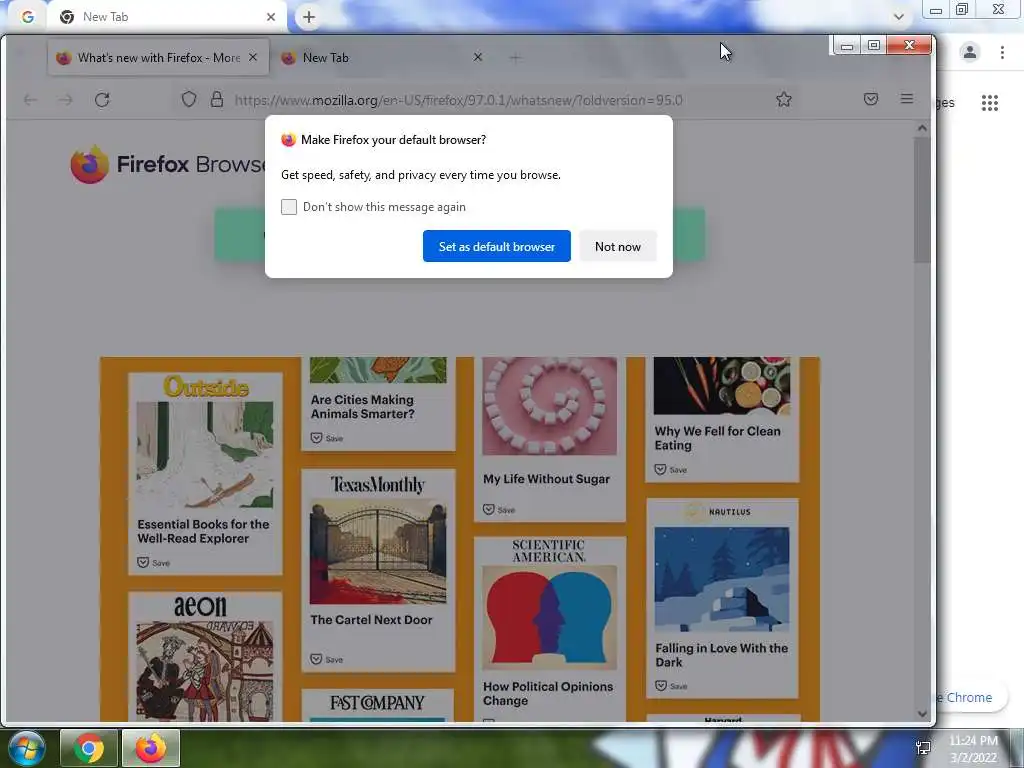
Task: Open "Essential Books for the Well-Read Explorer" article
Action: pos(203,531)
